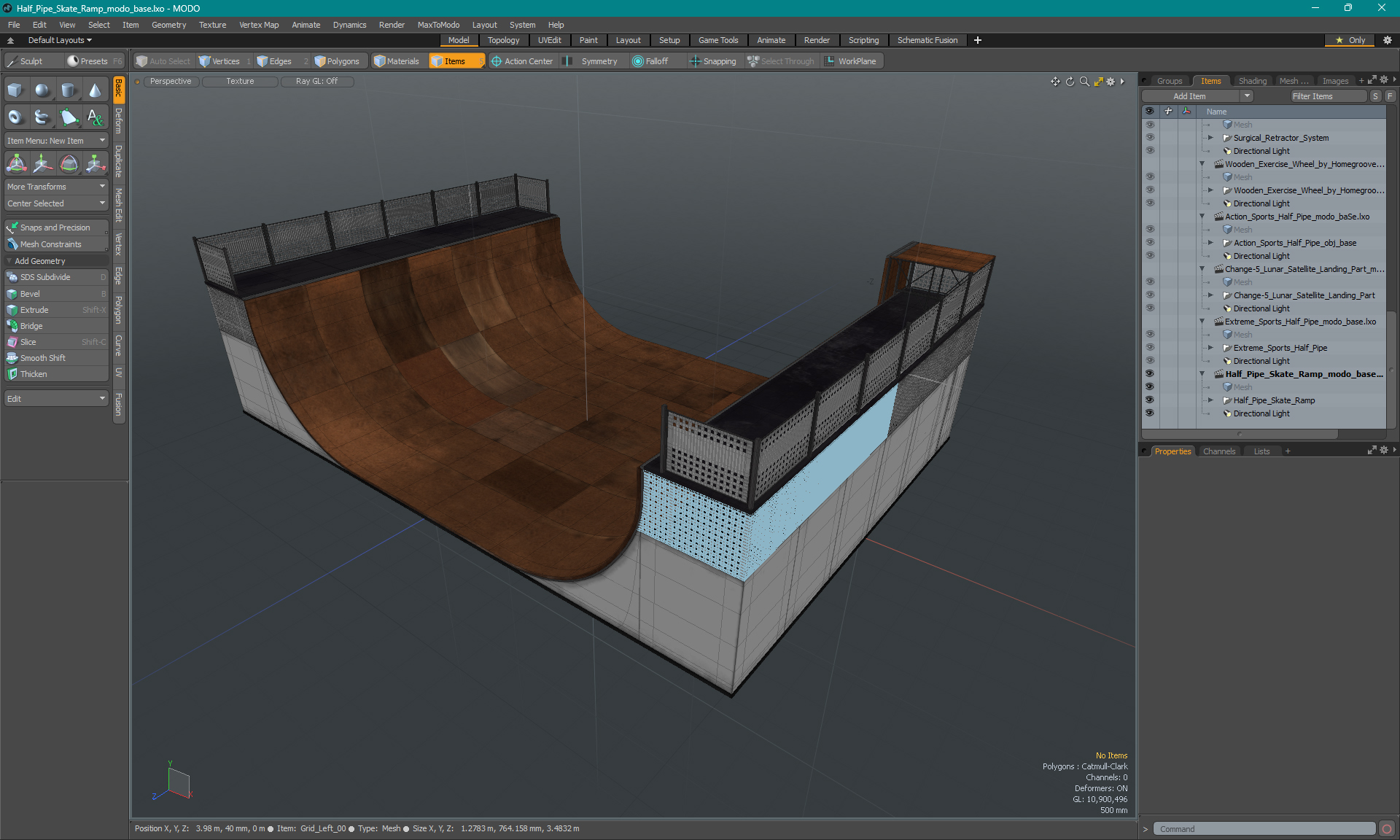Select the Sphere primitive tool
Screen dimensions: 1400x840
(x=42, y=90)
